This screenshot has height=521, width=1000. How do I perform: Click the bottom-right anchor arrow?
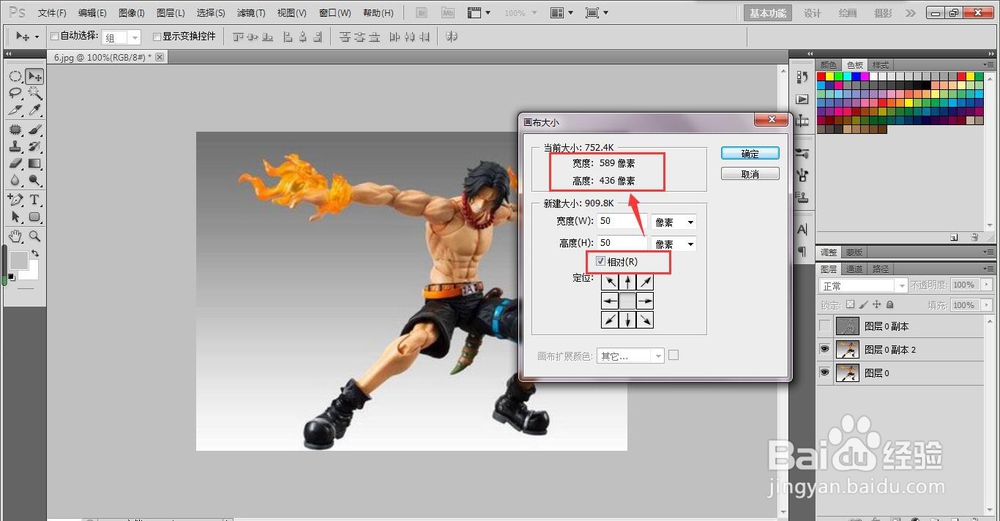645,319
